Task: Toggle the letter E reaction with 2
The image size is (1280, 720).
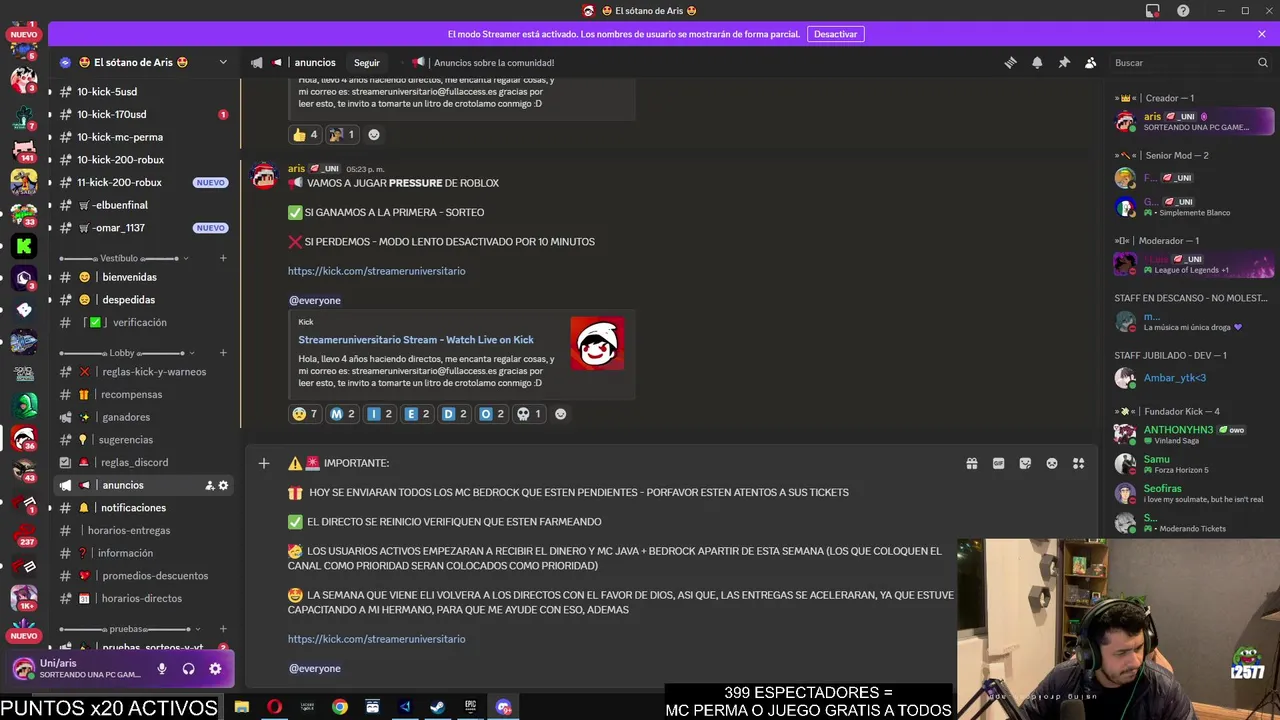Action: coord(416,414)
